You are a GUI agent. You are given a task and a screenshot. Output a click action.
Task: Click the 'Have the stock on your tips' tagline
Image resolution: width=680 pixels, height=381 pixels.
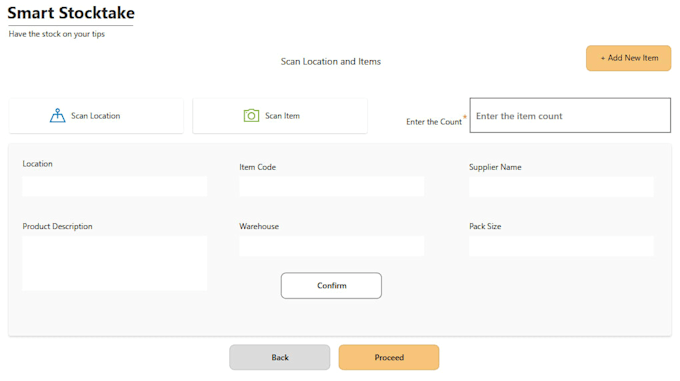[57, 34]
